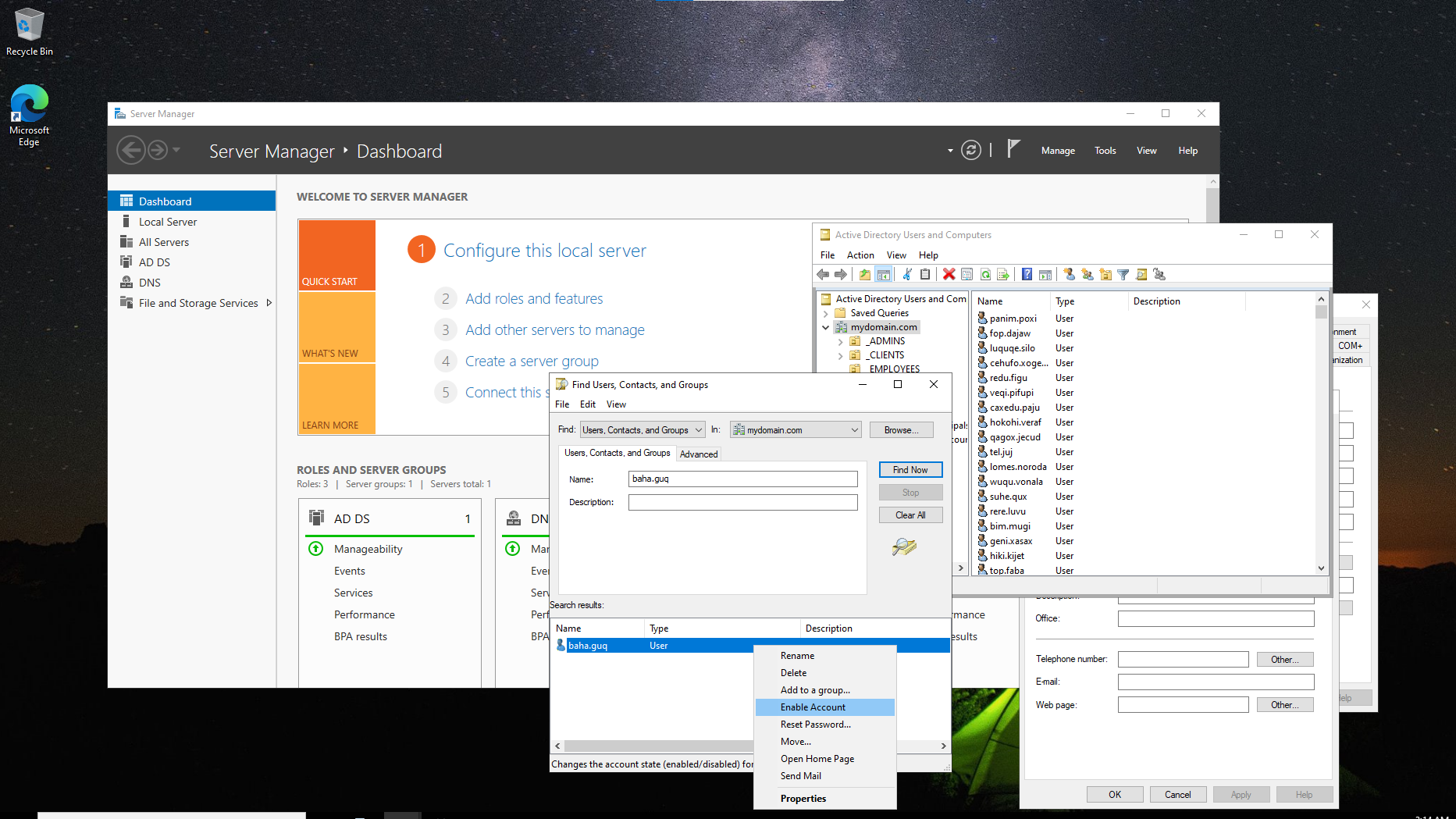Open the Tools menu in Server Manager
Image resolution: width=1456 pixels, height=819 pixels.
click(x=1105, y=151)
